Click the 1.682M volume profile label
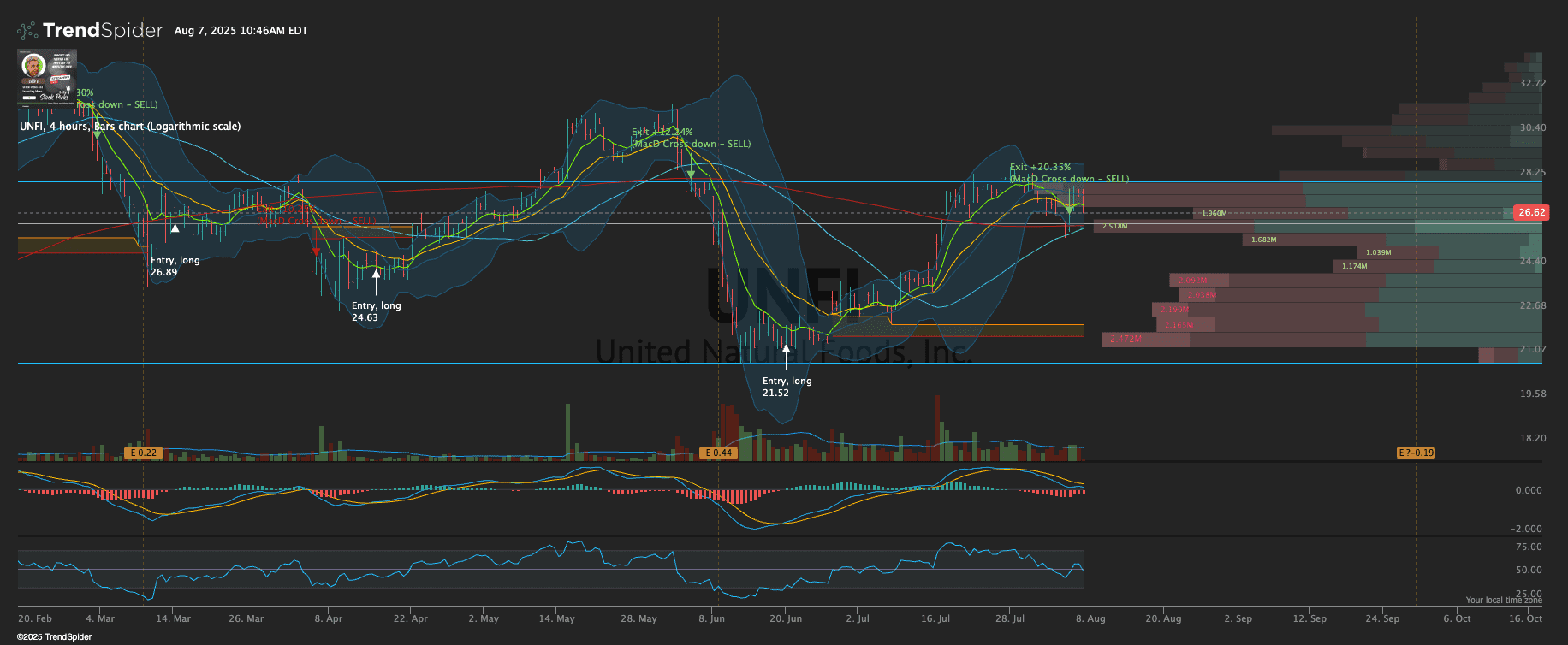This screenshot has height=645, width=1568. [x=1263, y=240]
